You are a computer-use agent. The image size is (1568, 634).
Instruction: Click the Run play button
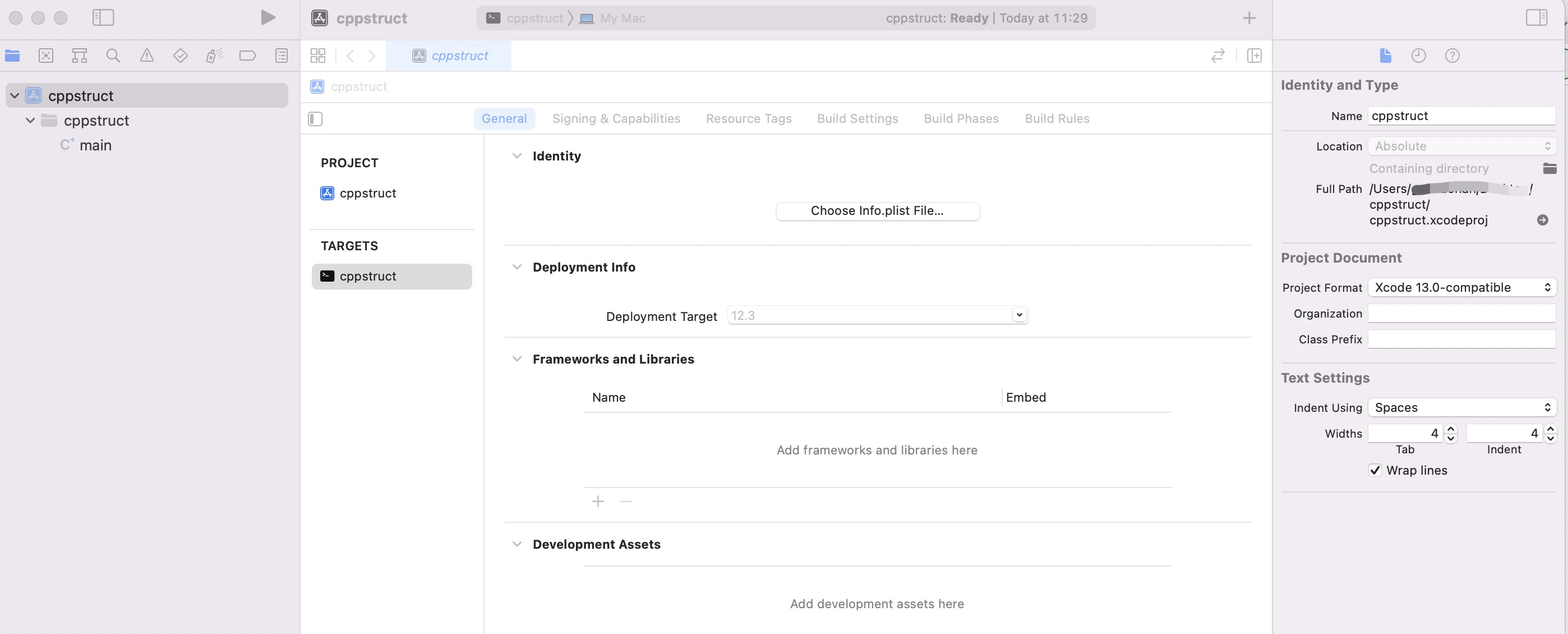tap(268, 17)
